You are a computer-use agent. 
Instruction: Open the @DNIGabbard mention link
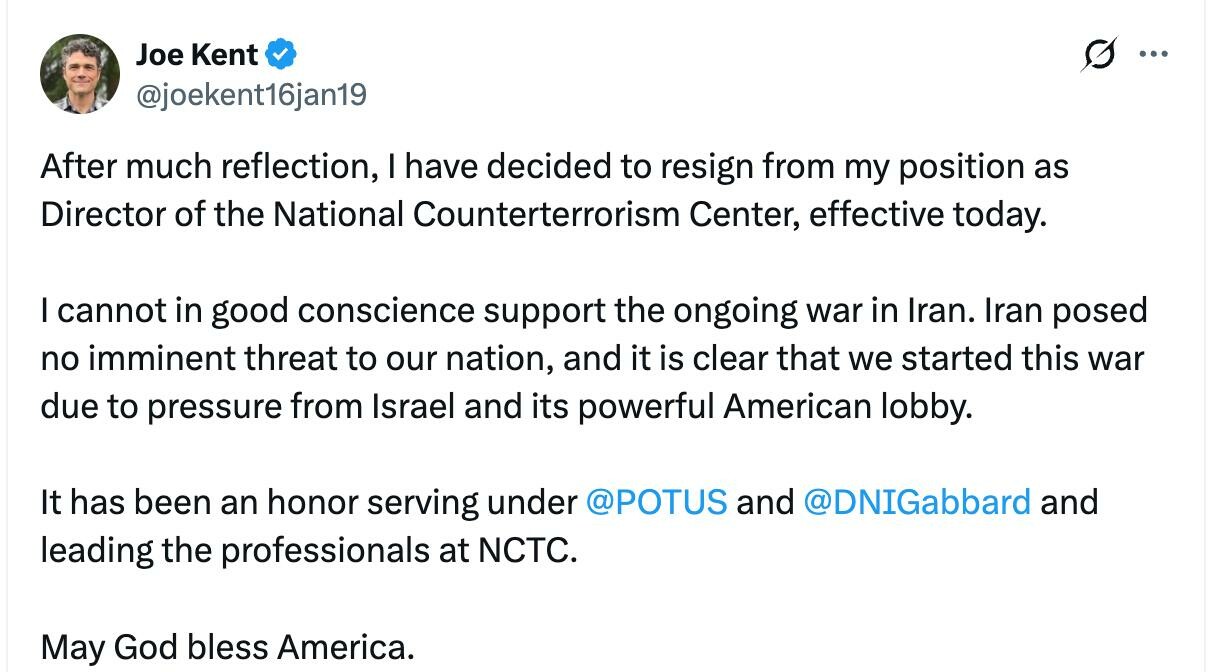916,501
